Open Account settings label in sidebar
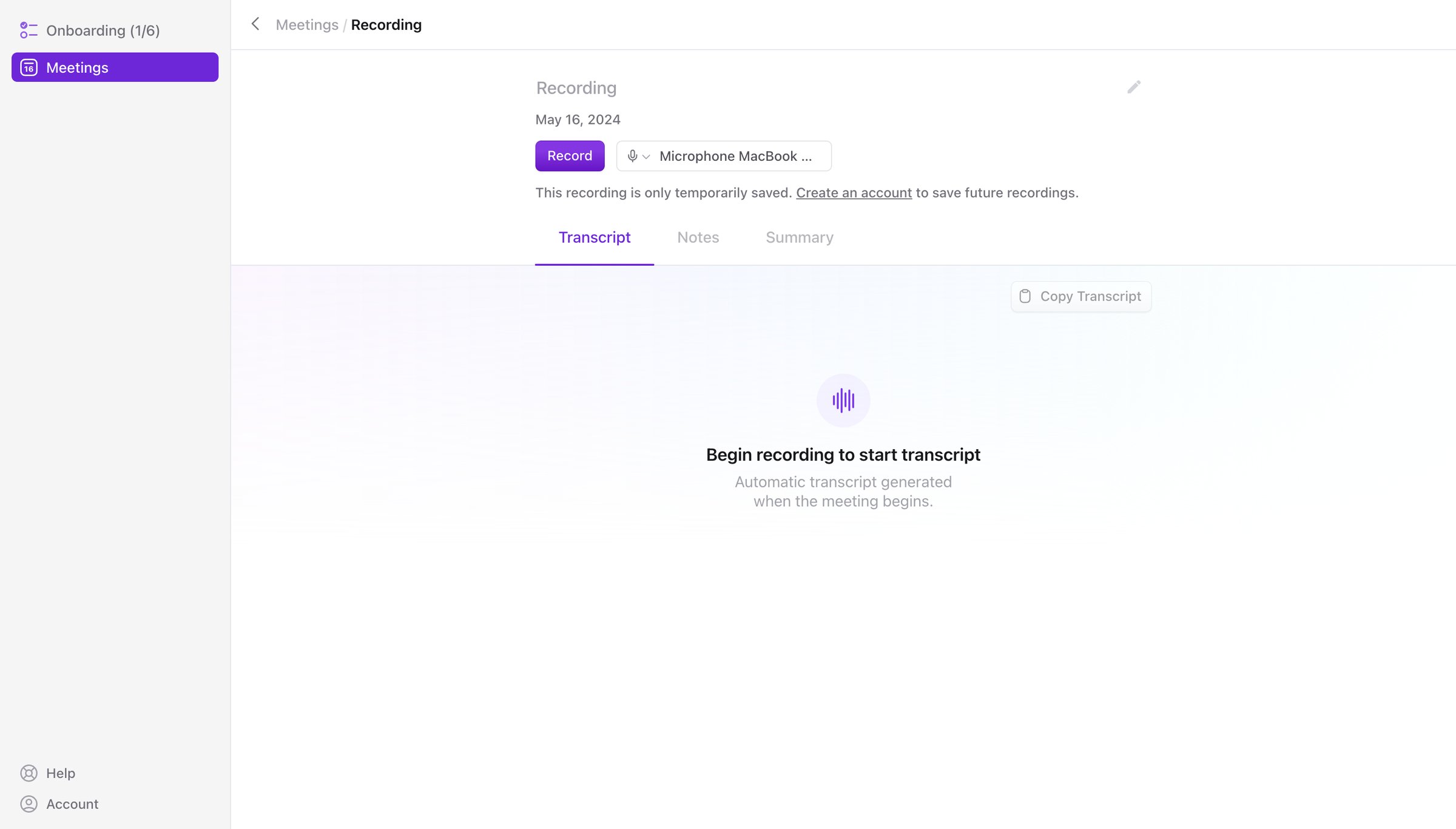Screen dimensions: 1456x829 72,804
